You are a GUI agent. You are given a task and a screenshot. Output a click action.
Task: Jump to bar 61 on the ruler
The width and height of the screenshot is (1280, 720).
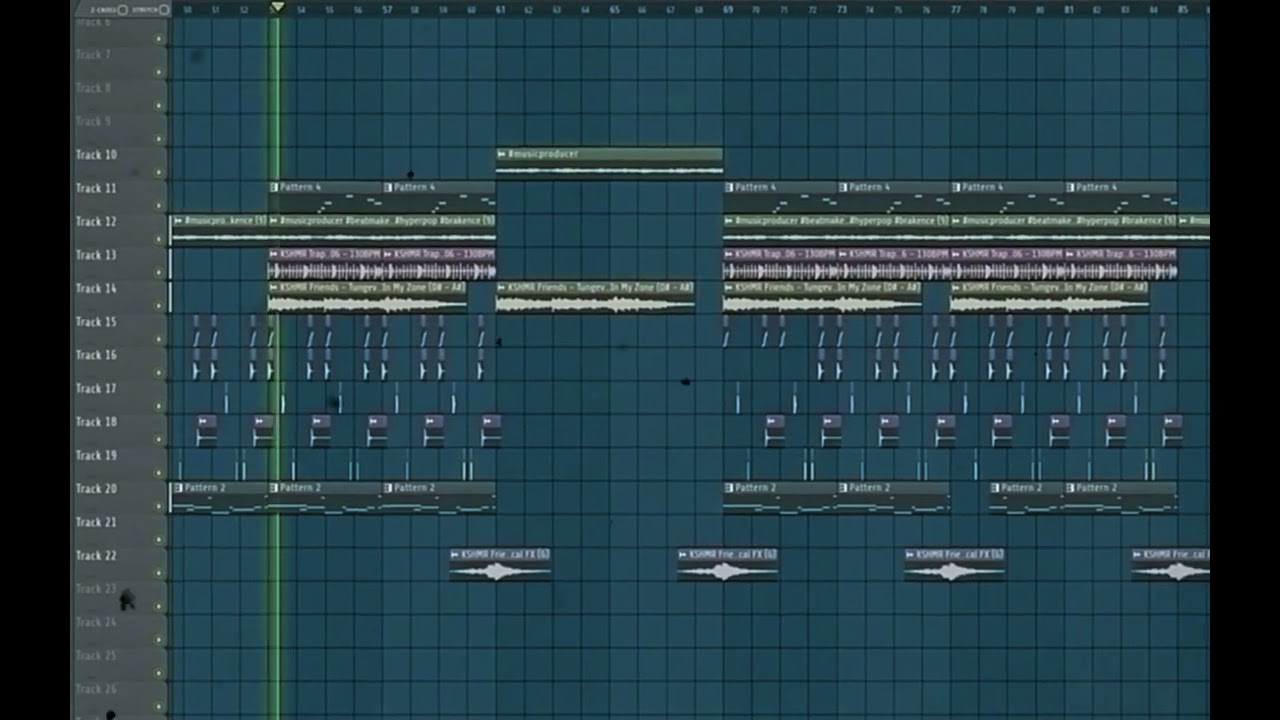coord(500,9)
